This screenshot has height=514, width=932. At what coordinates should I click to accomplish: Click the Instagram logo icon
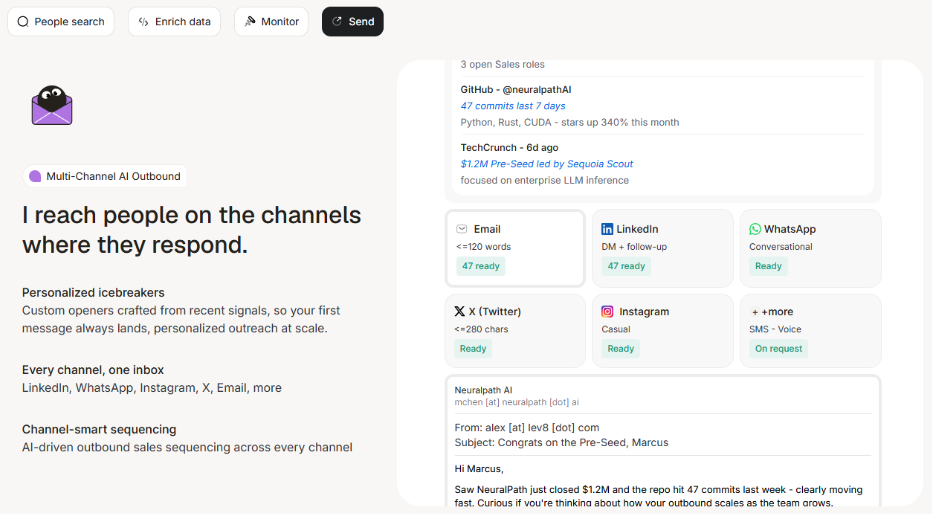tap(607, 311)
